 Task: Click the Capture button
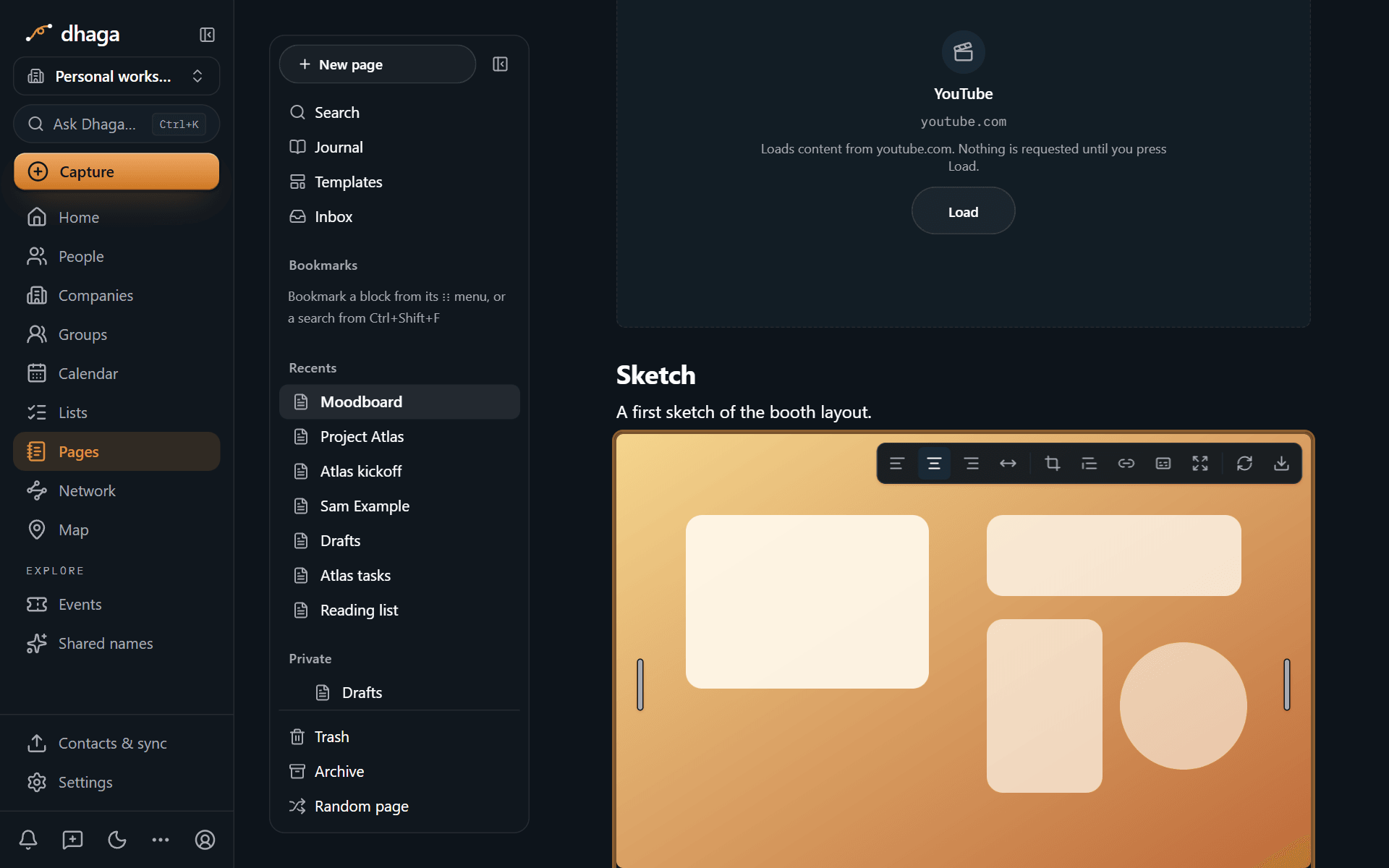coord(116,171)
